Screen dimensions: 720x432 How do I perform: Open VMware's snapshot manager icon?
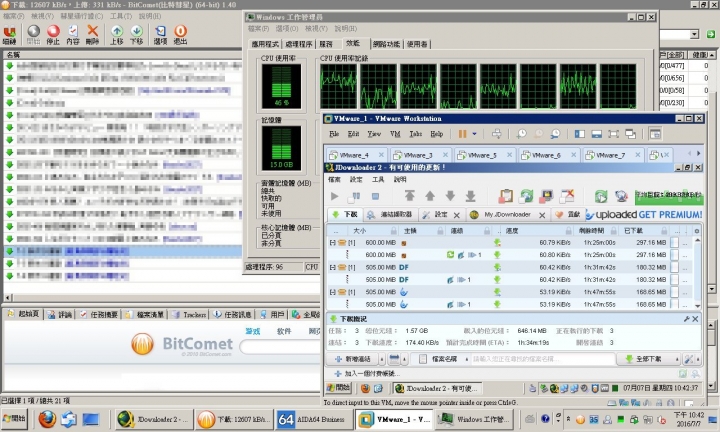tap(555, 134)
